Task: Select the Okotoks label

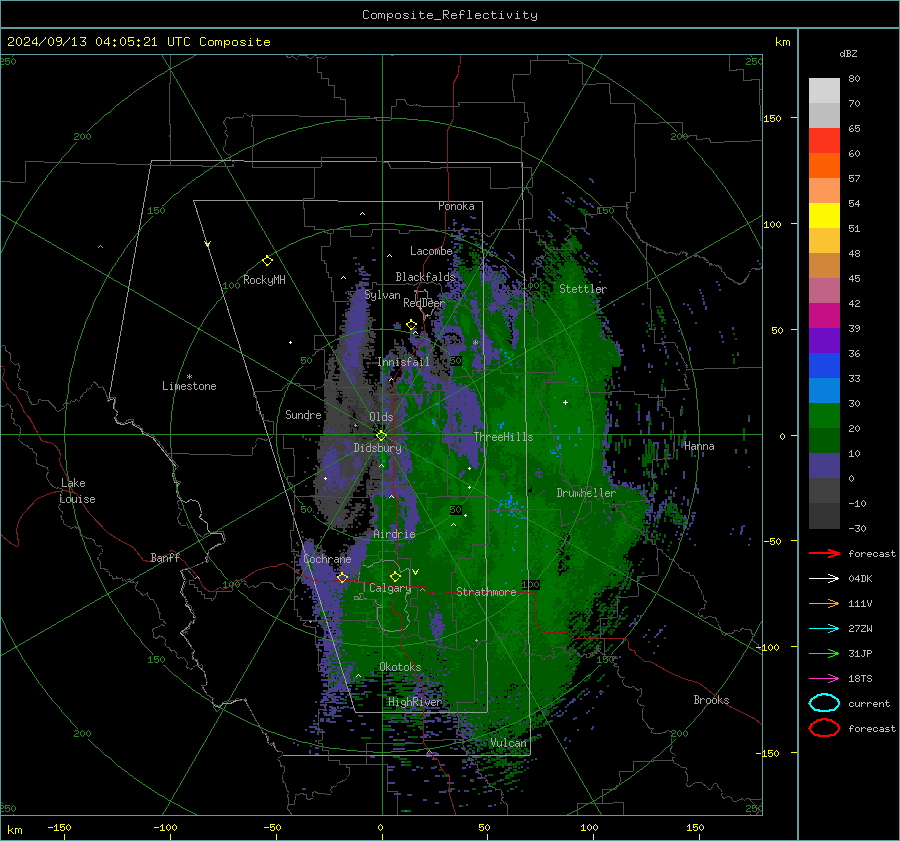Action: pyautogui.click(x=400, y=667)
